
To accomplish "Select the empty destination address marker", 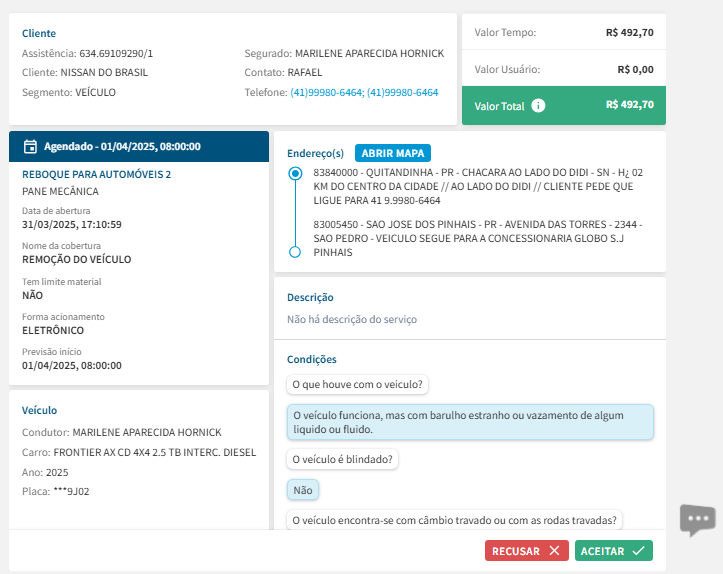I will (295, 252).
